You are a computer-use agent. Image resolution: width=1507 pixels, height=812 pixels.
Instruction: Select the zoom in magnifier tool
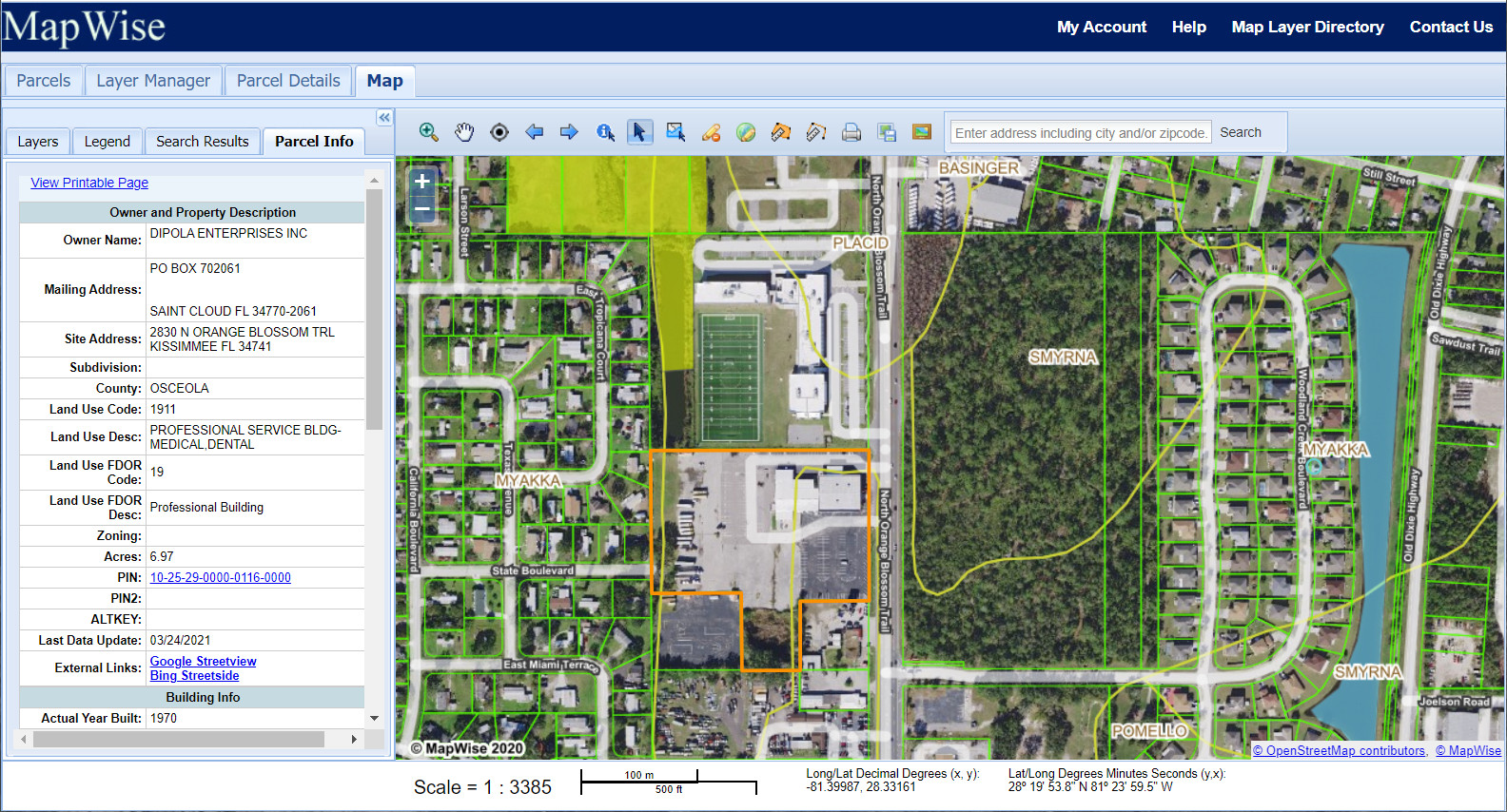click(x=429, y=132)
